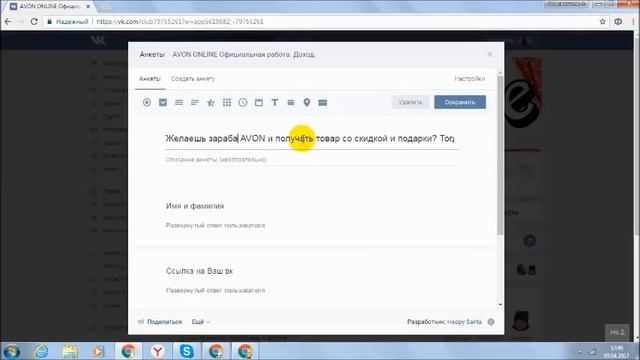The width and height of the screenshot is (640, 360).
Task: Reload the page in Chrome
Action: tap(34, 22)
